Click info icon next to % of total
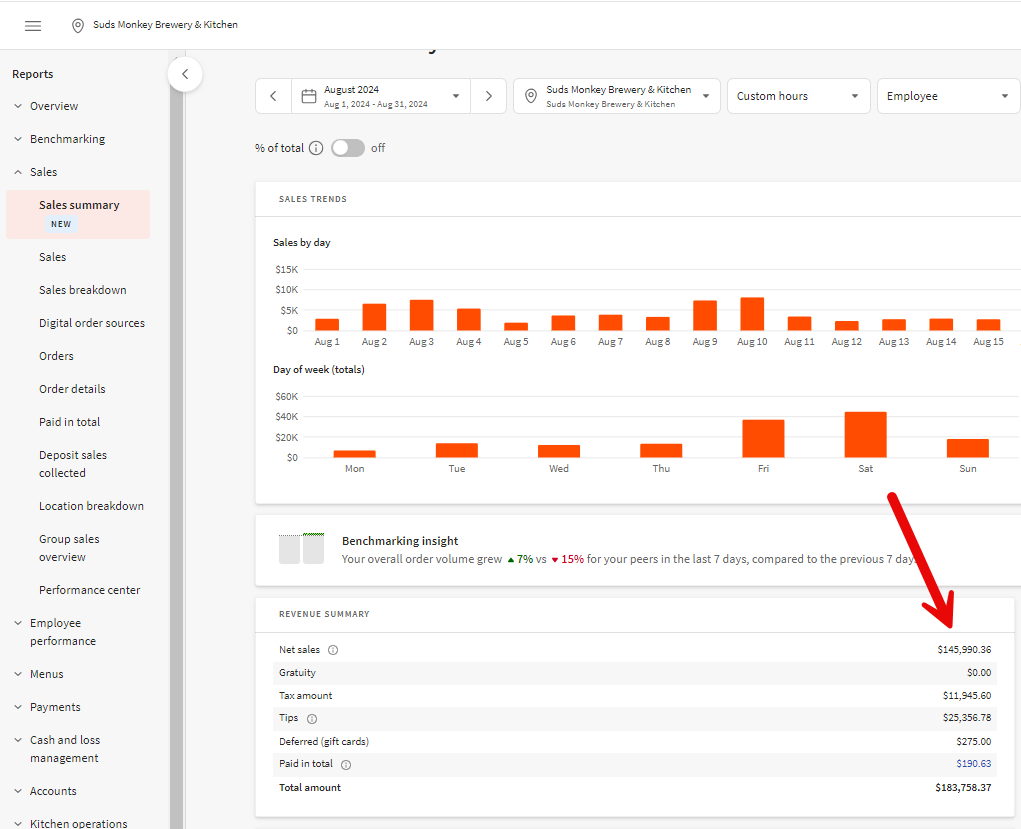1021x829 pixels. [x=316, y=148]
